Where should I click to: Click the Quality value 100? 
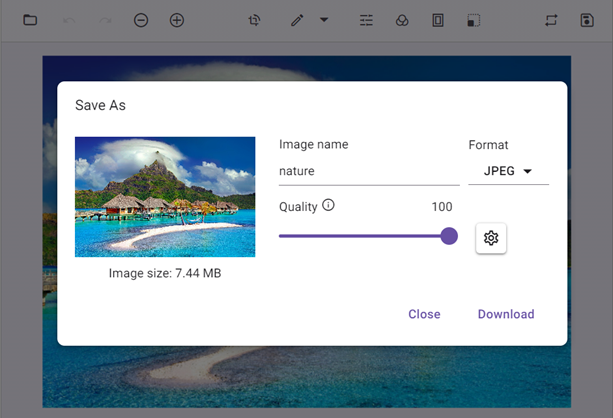click(x=442, y=206)
